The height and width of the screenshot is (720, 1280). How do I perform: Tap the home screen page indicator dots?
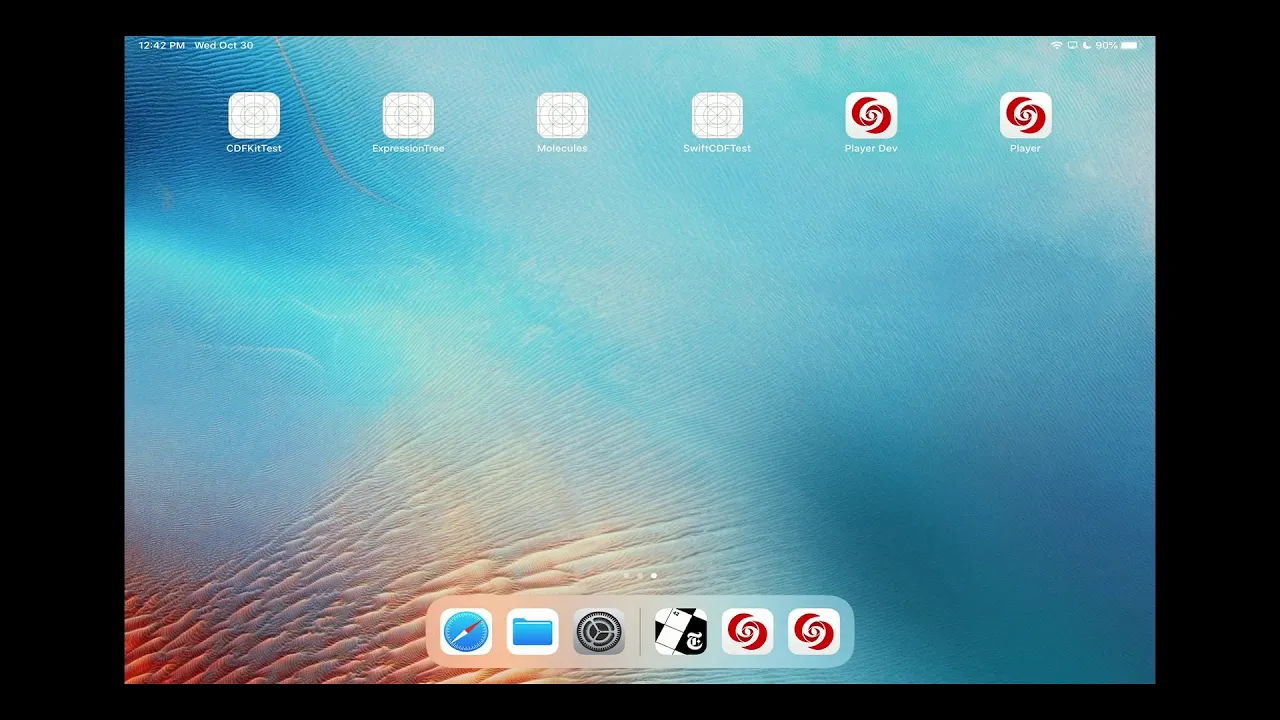click(640, 576)
